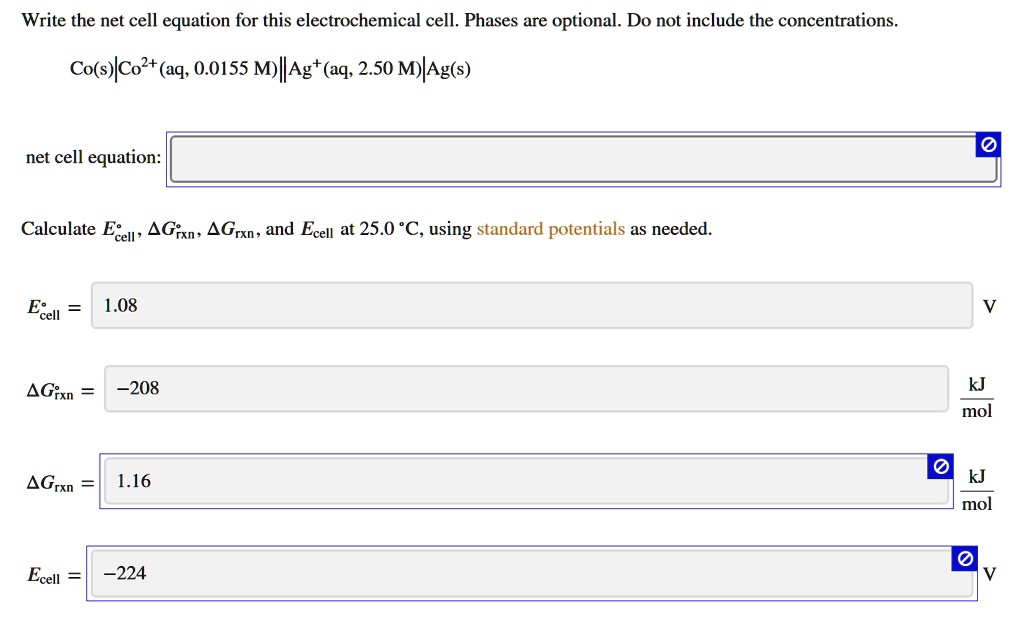Click the kJ/mol unit after the ΔGrxn field
Viewport: 1024px width, 621px height.
pos(977,489)
